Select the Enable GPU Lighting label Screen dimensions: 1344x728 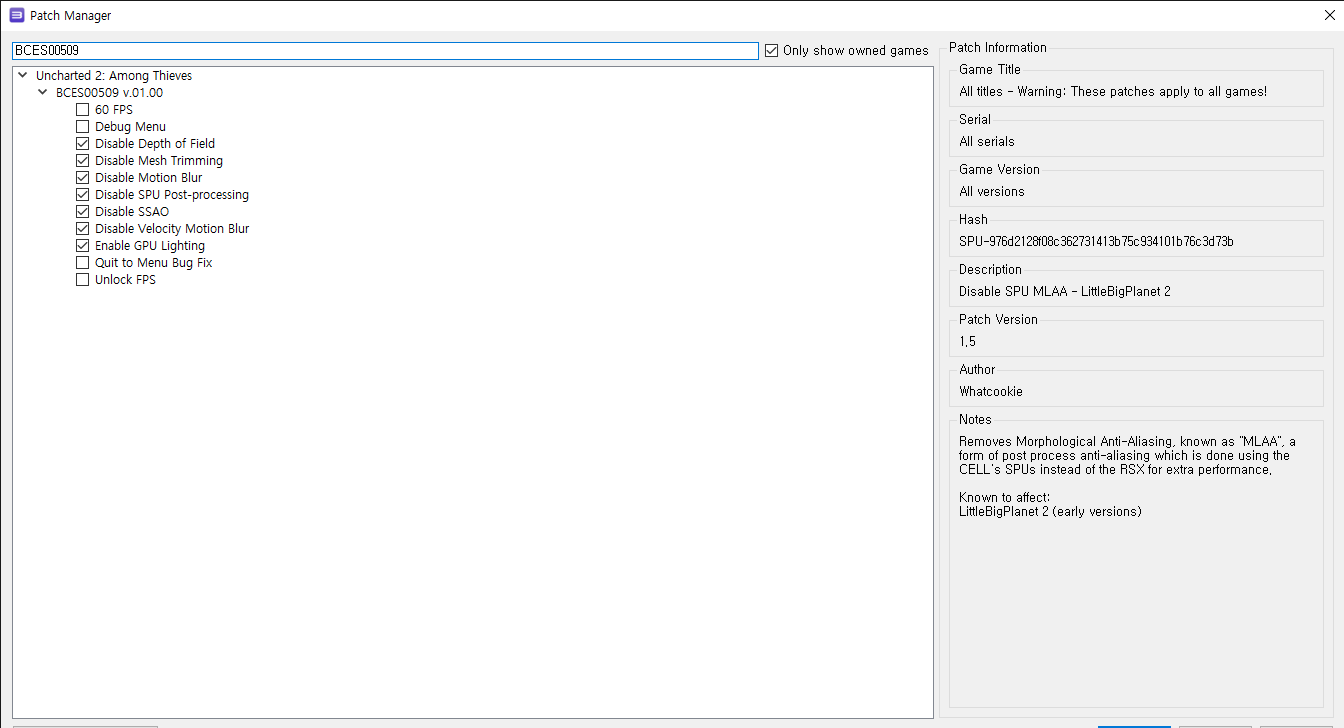pyautogui.click(x=150, y=246)
